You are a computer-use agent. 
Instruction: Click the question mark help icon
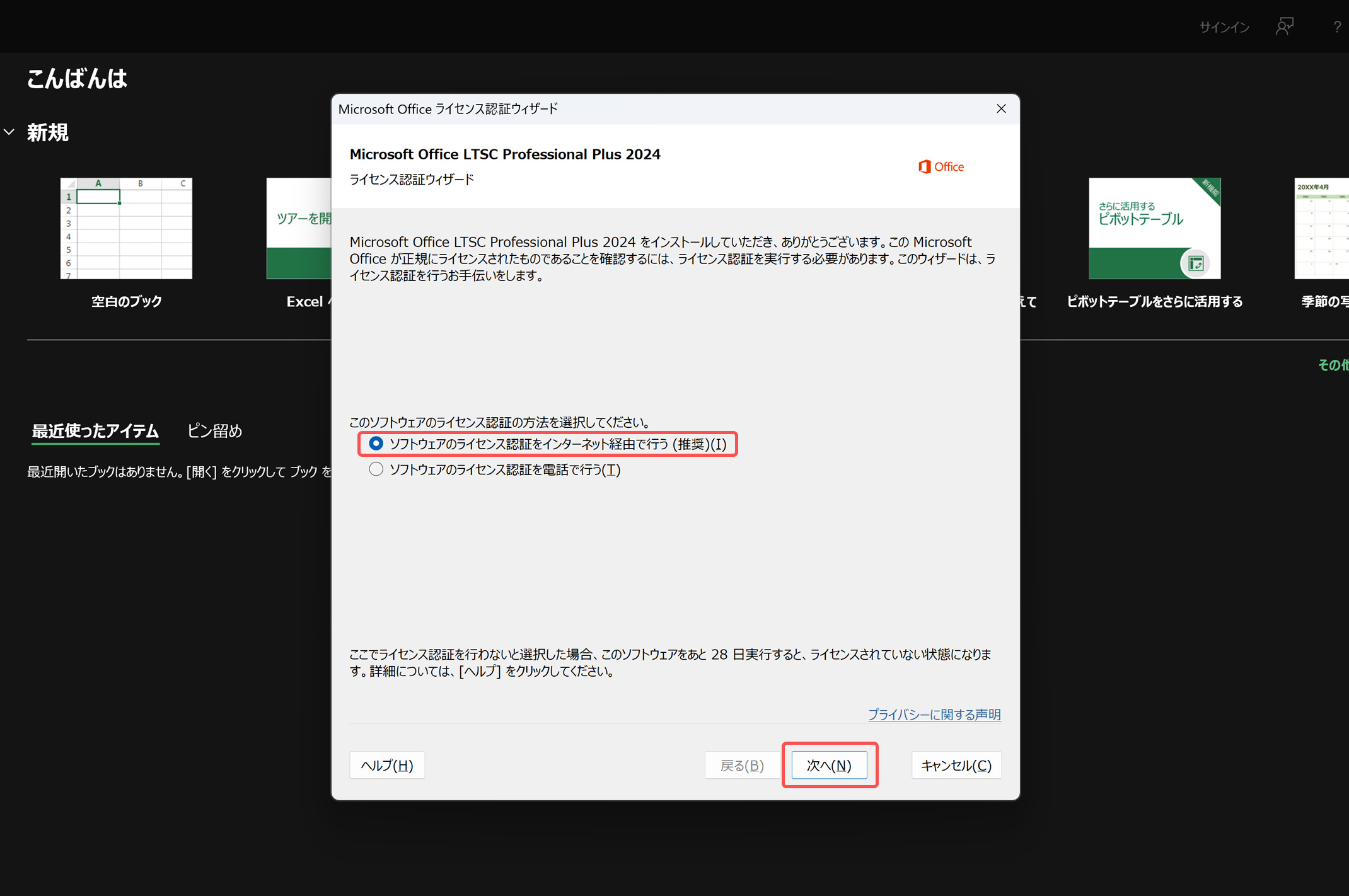pos(1336,26)
